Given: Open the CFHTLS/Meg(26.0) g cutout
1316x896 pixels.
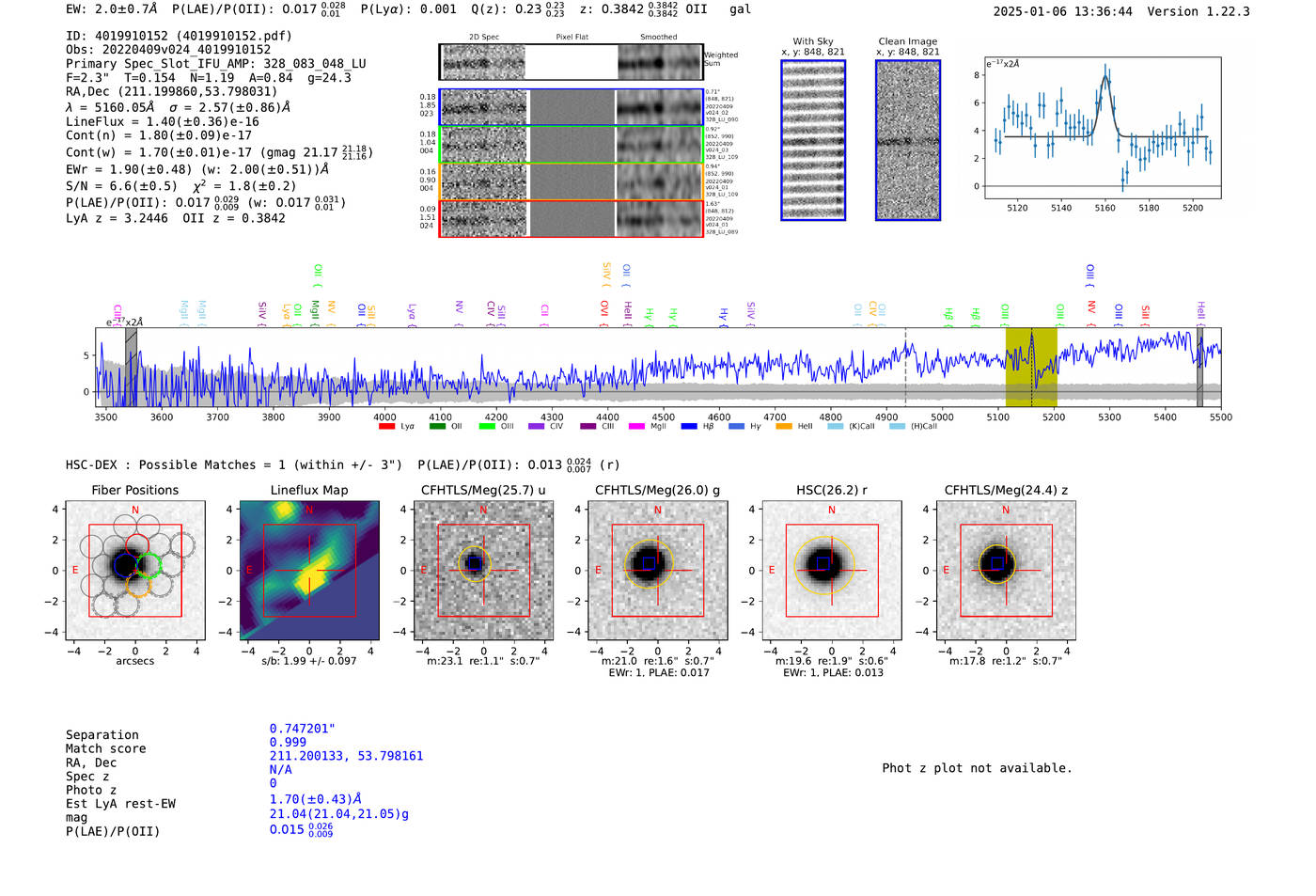Looking at the screenshot, I should 657,571.
